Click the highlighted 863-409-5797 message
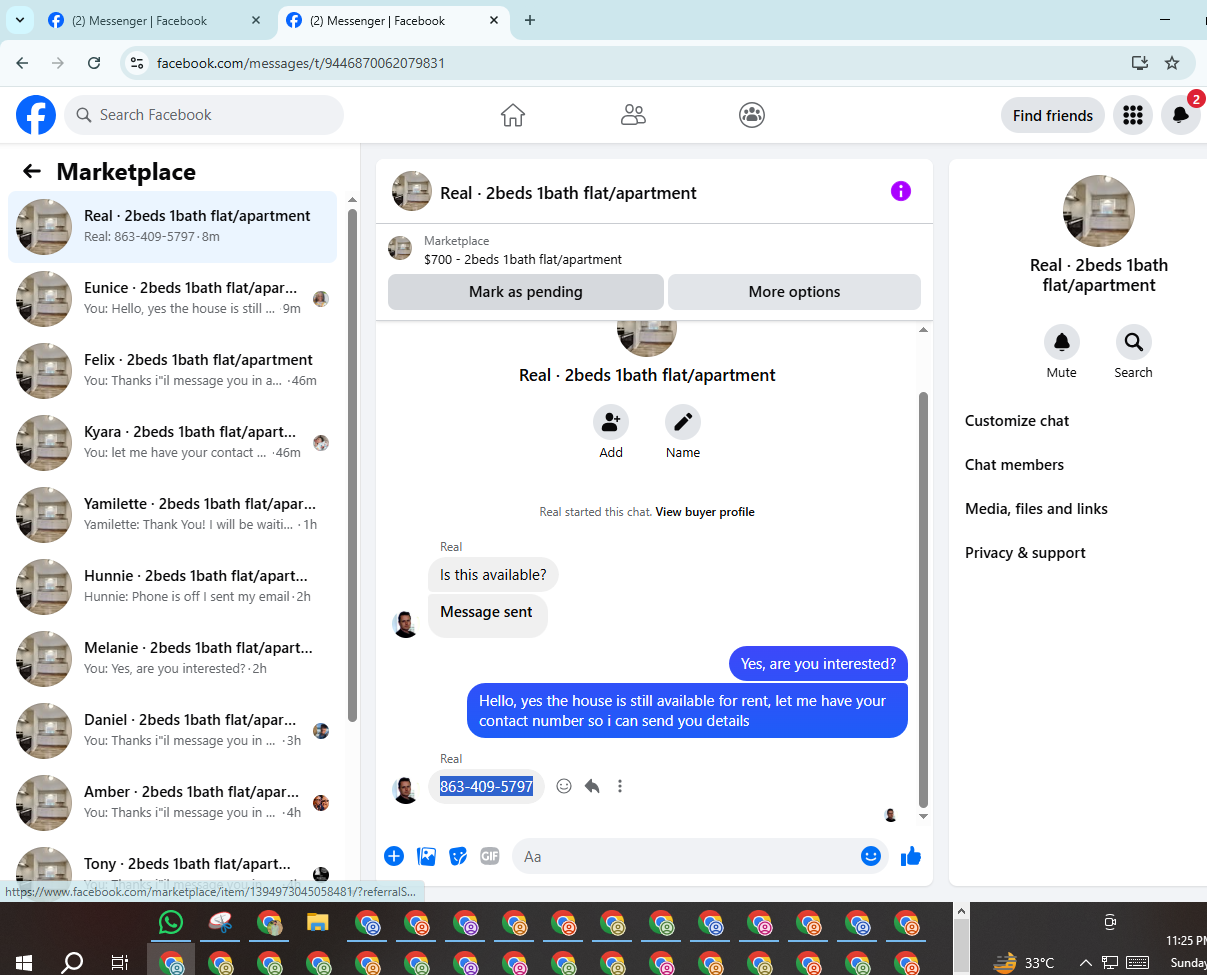Viewport: 1207px width, 975px height. 487,787
